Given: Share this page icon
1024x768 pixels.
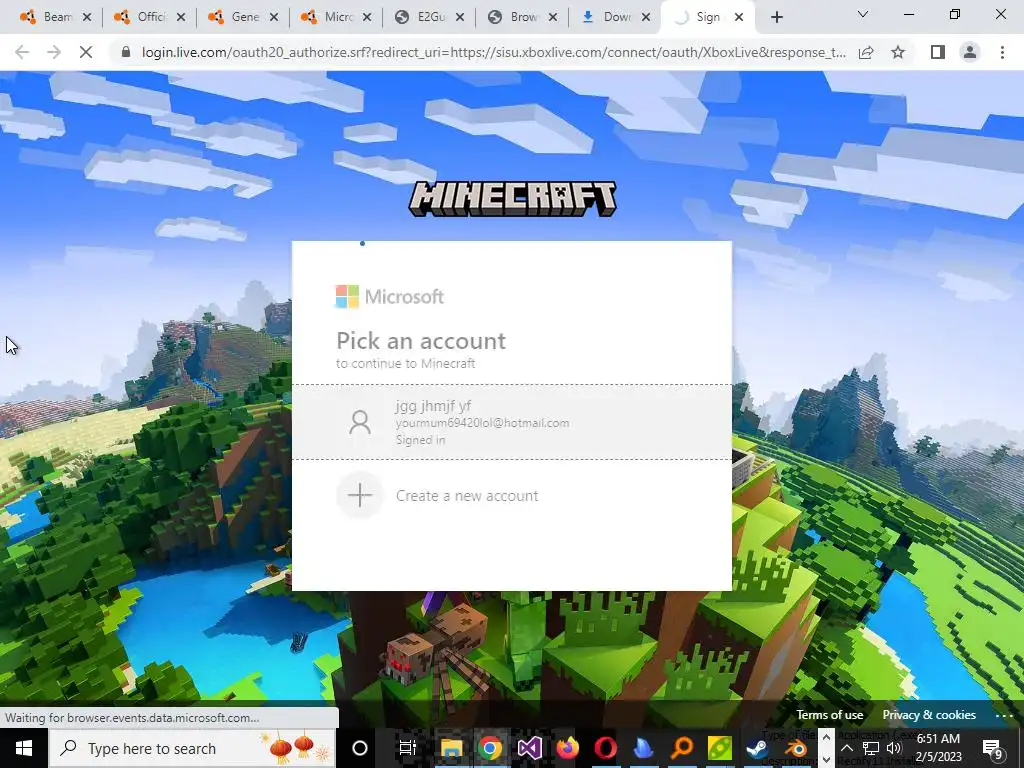Looking at the screenshot, I should click(866, 52).
